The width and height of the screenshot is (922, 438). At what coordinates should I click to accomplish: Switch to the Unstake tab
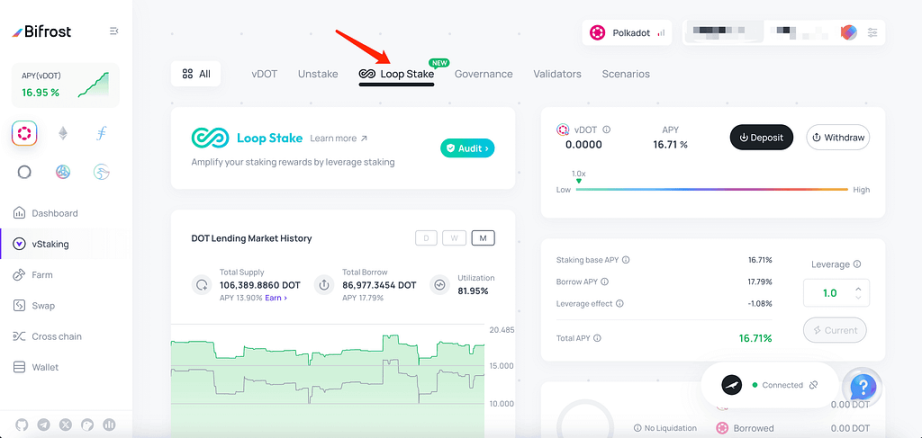pyautogui.click(x=318, y=74)
